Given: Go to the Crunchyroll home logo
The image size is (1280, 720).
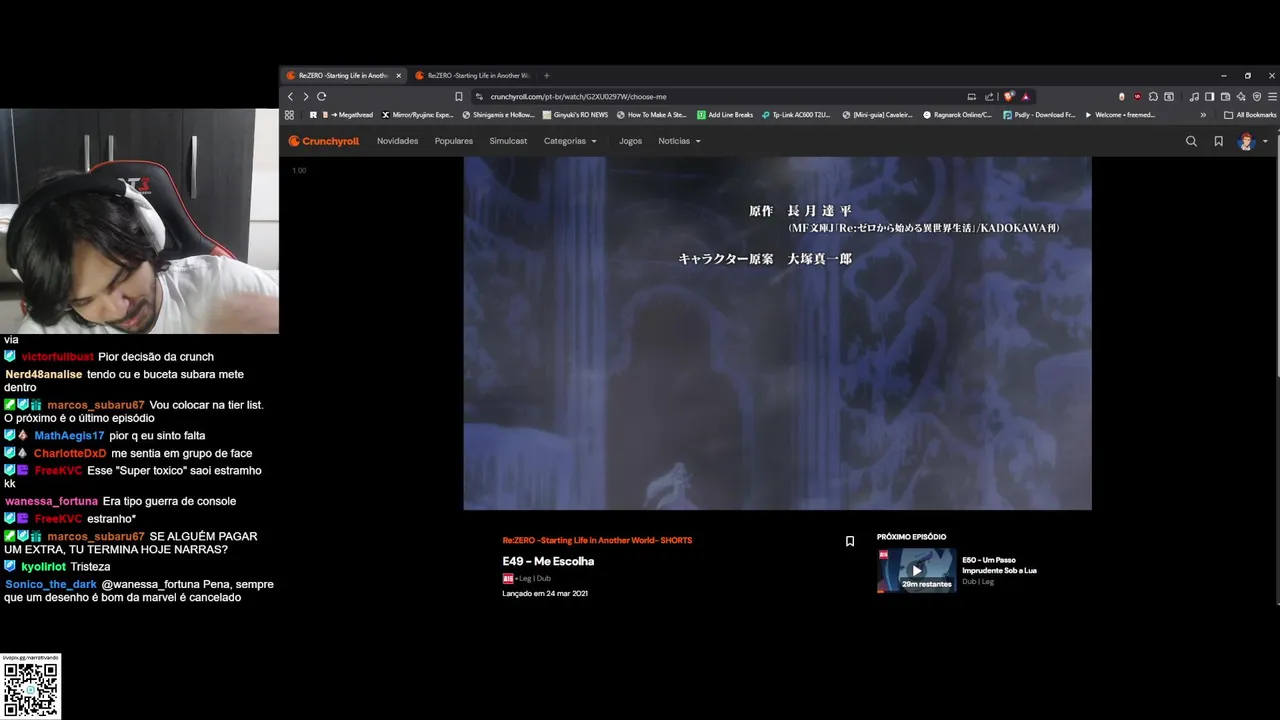Looking at the screenshot, I should (x=324, y=141).
